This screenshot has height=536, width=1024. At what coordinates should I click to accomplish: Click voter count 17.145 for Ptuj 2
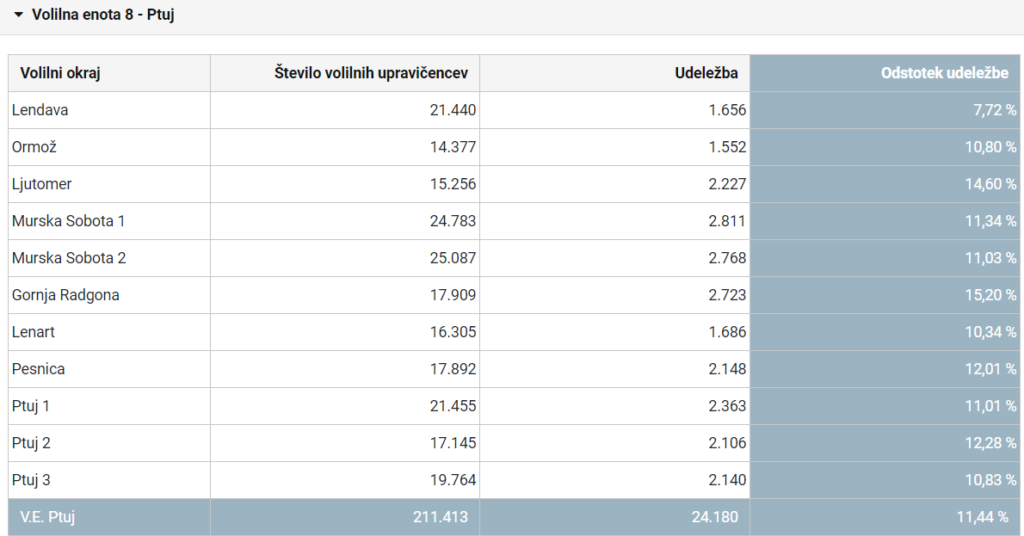click(453, 443)
